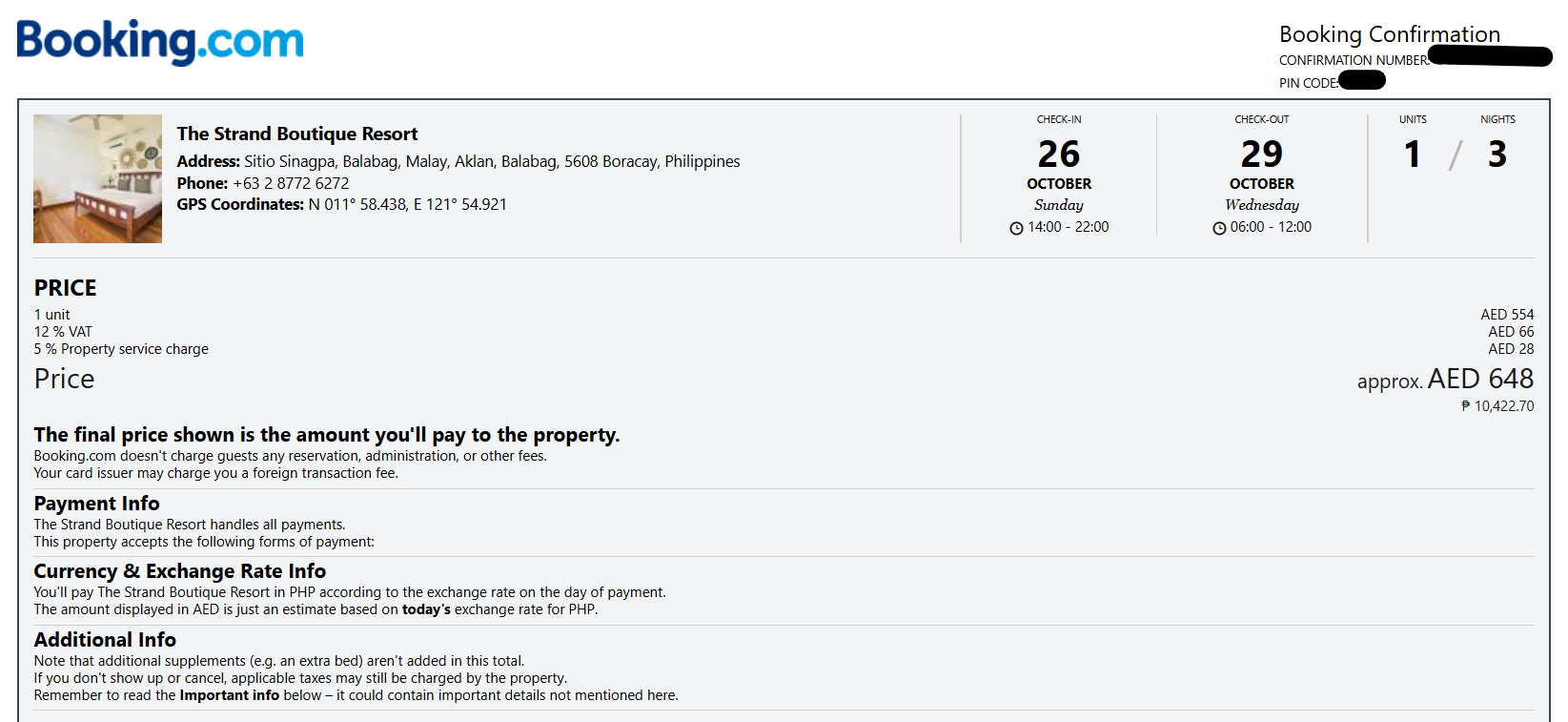Click the check-out time clock icon
Screen dimensions: 1568x722
[1219, 228]
